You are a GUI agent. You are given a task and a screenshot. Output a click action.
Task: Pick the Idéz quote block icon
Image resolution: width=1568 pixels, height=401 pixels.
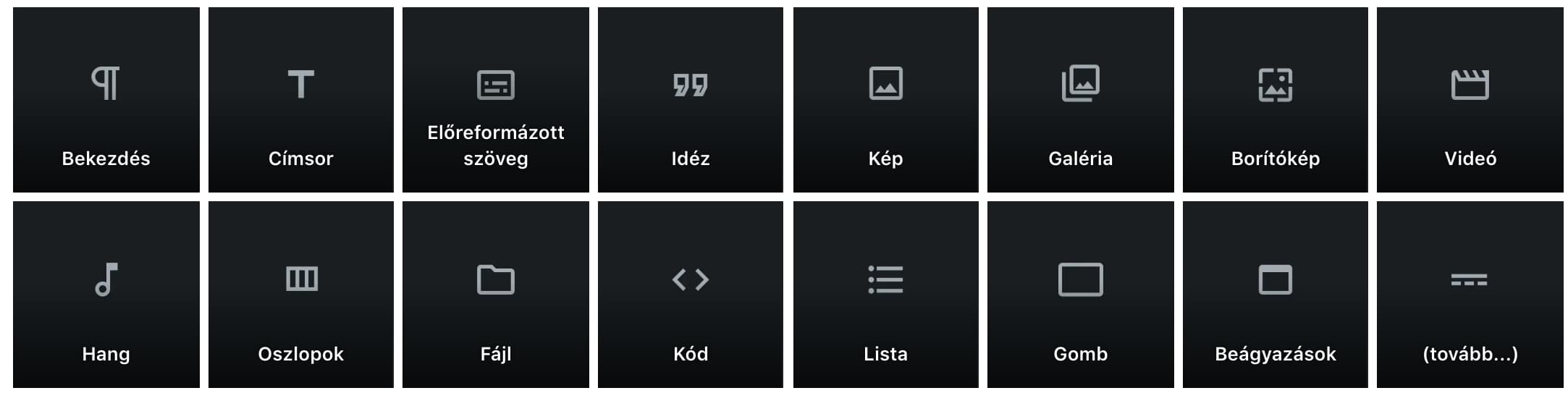coord(691,85)
